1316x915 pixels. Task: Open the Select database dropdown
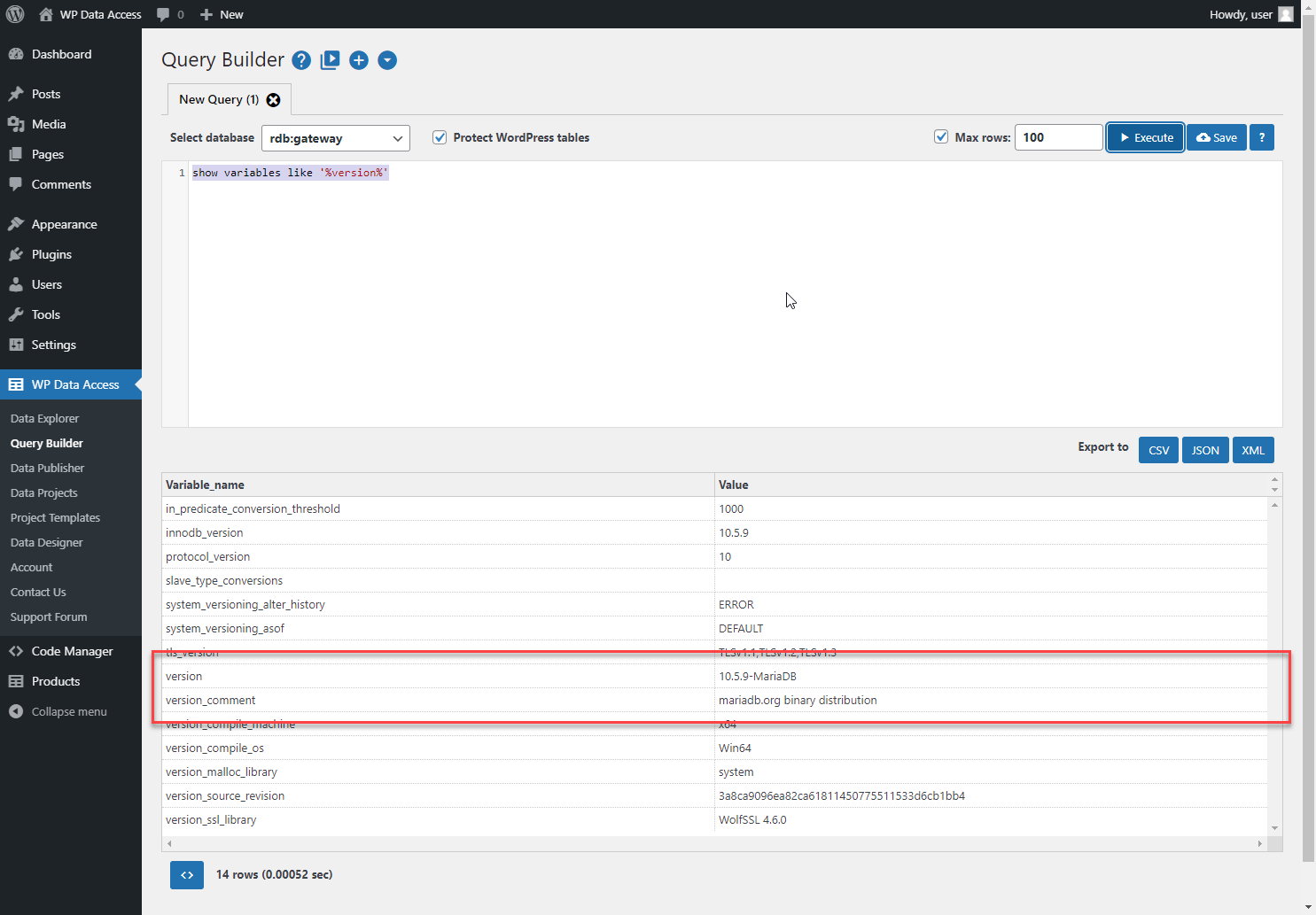(335, 138)
